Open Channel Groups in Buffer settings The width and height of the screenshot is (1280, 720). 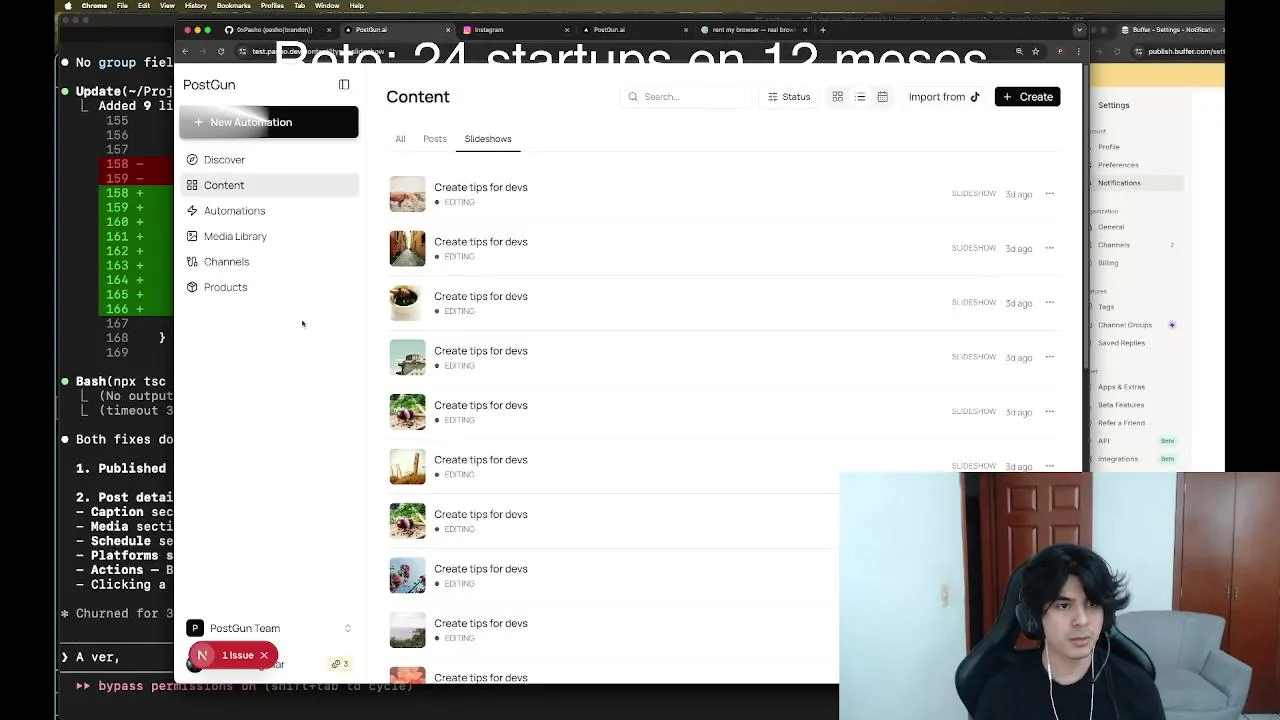pyautogui.click(x=1125, y=325)
